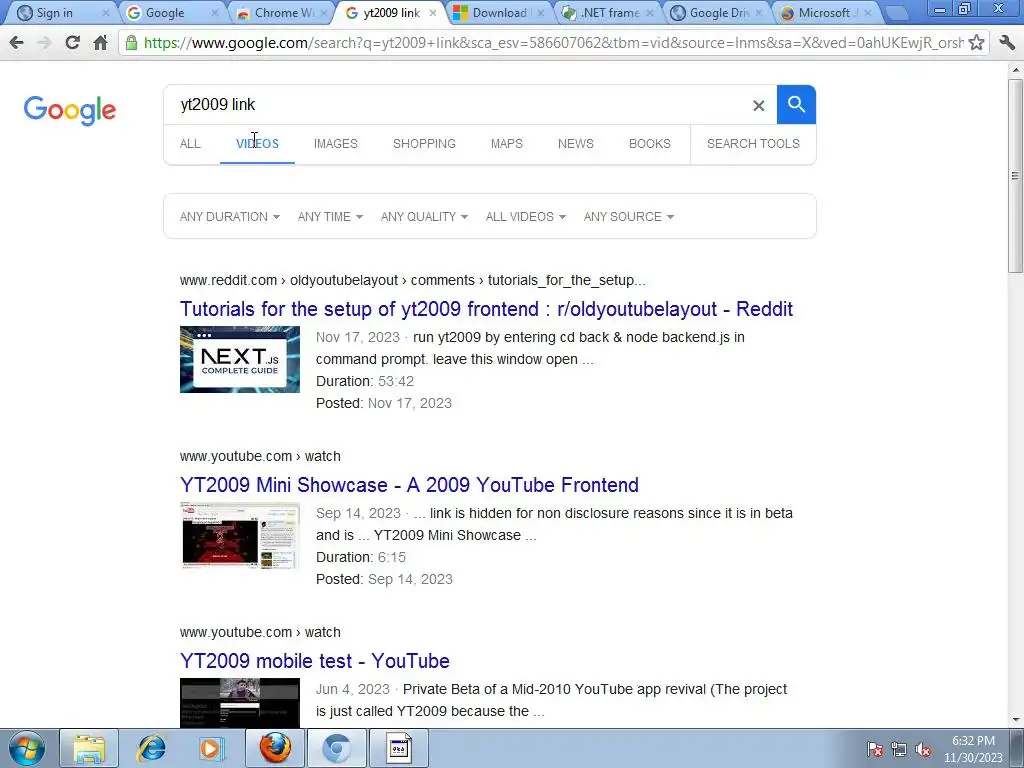
Task: Open Windows Explorer from the taskbar
Action: click(x=89, y=748)
